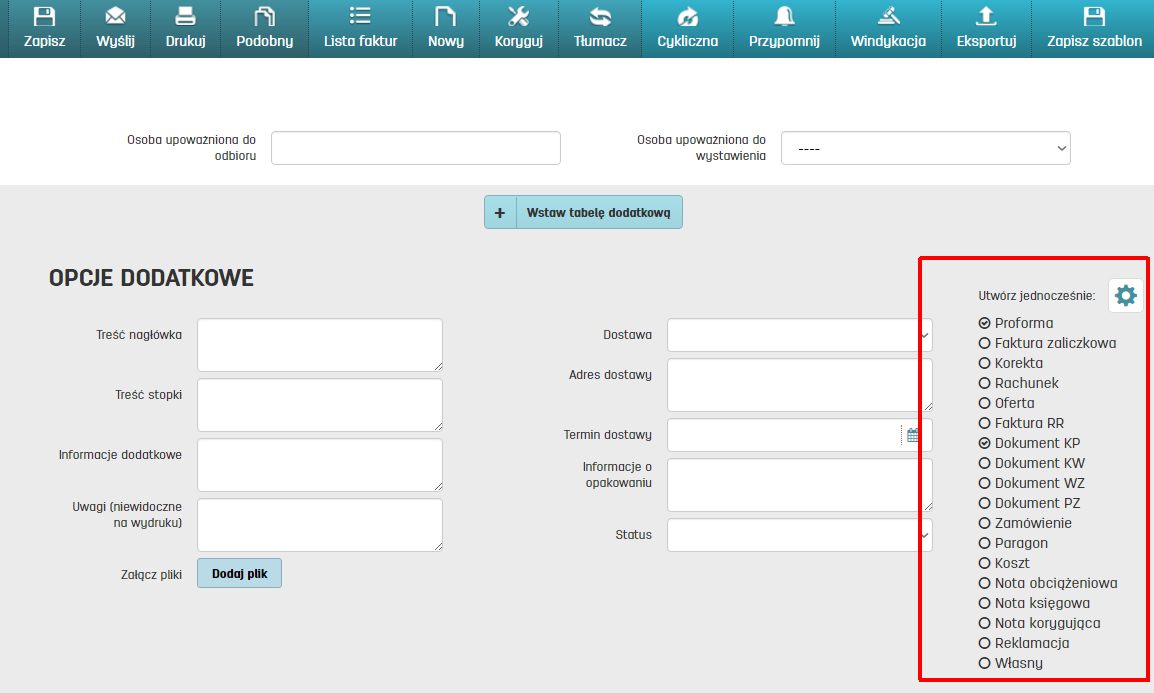Select Windykacja in the top toolbar
1154x693 pixels.
[888, 28]
